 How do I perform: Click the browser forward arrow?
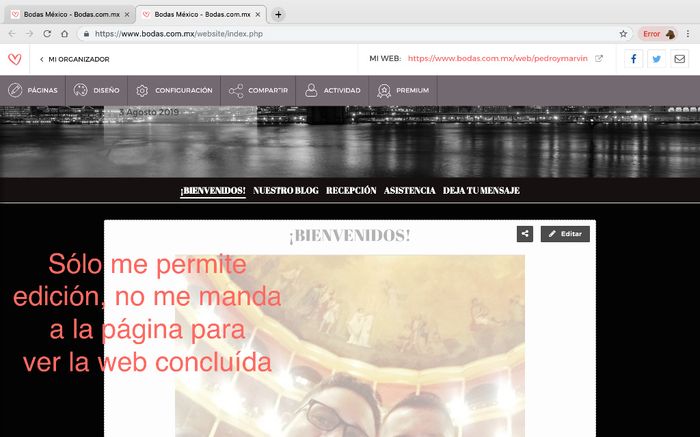click(x=29, y=33)
